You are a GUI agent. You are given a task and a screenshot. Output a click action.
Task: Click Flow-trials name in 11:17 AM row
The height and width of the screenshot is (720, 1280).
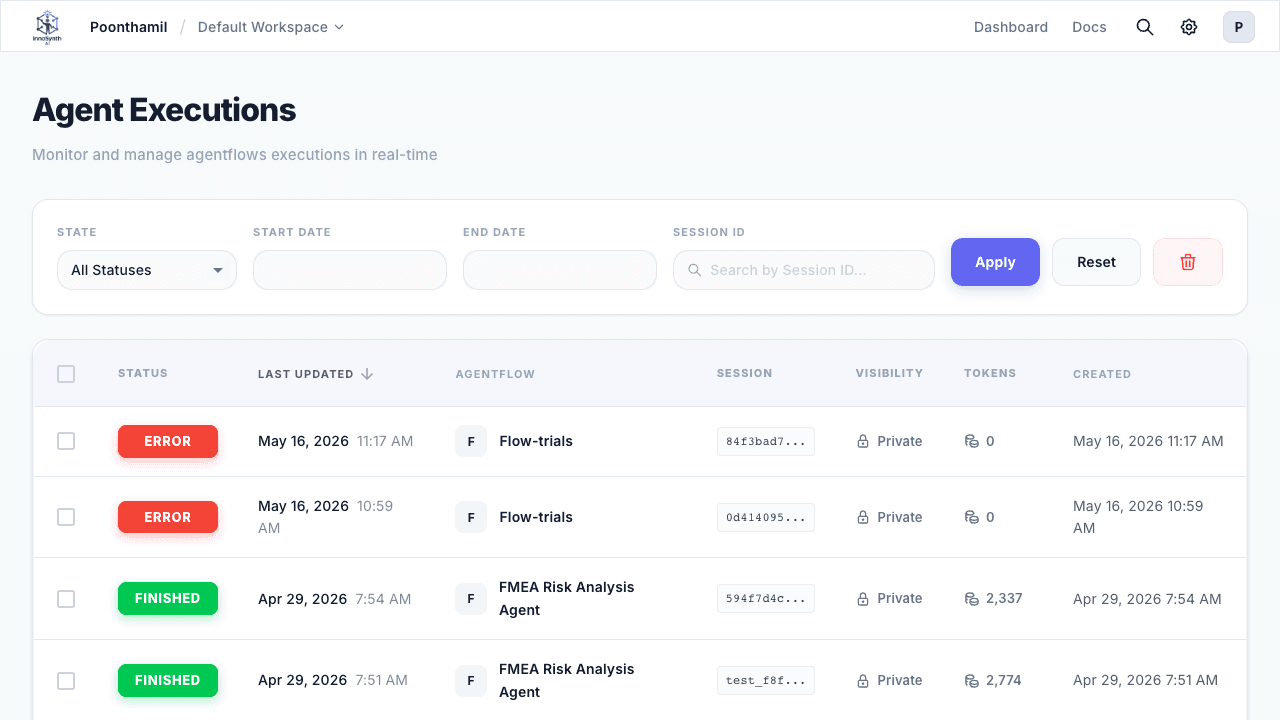point(536,441)
